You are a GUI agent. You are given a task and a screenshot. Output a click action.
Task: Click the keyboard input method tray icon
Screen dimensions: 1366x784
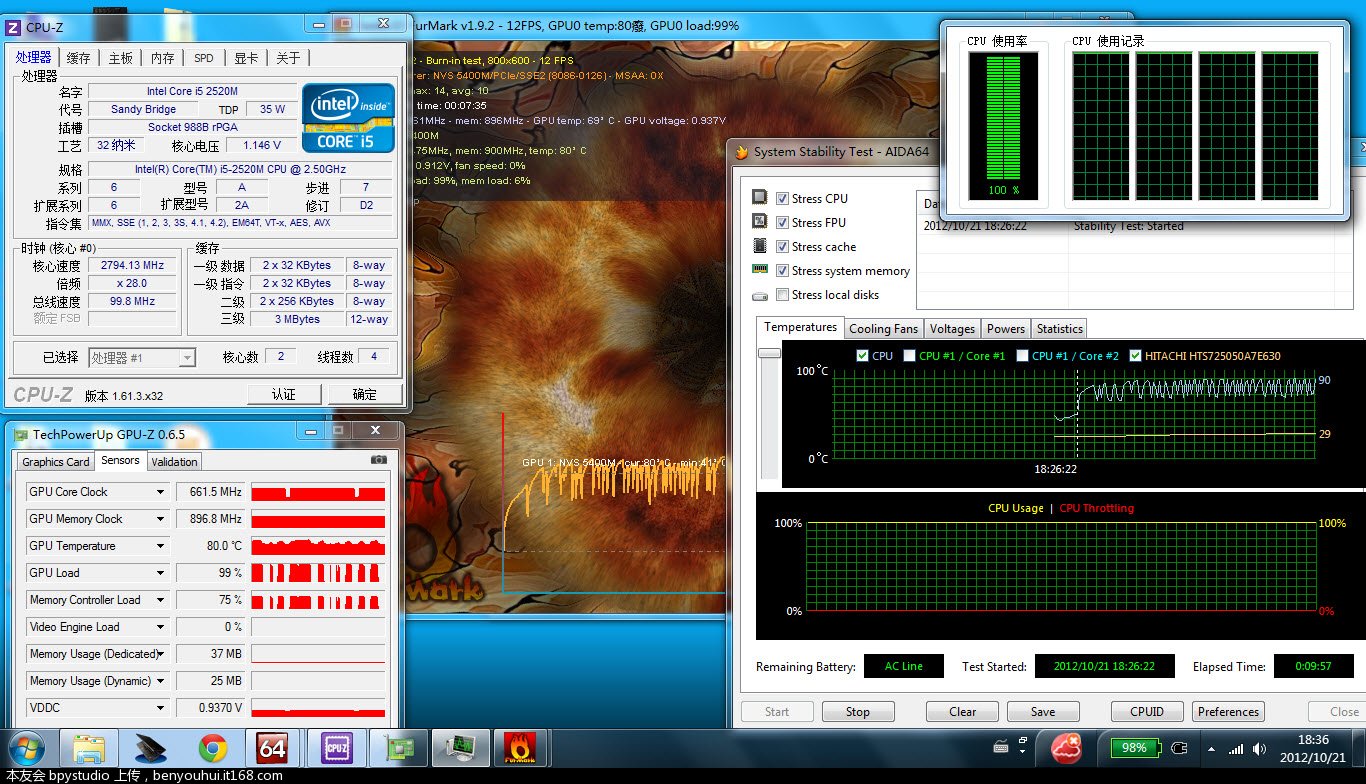coord(1000,745)
